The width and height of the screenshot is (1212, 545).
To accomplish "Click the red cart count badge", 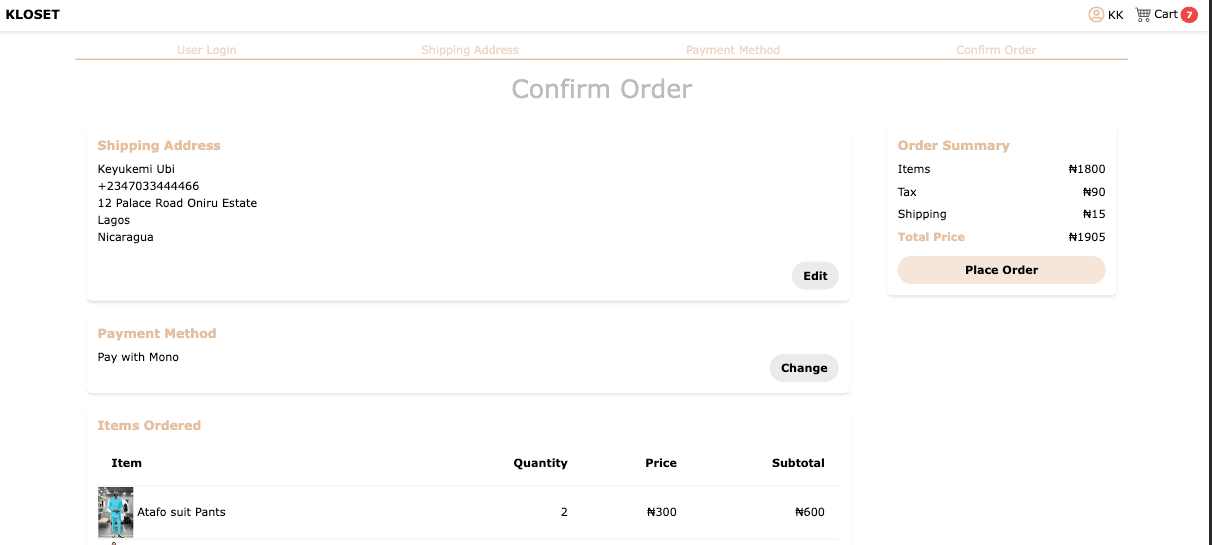I will 1189,15.
